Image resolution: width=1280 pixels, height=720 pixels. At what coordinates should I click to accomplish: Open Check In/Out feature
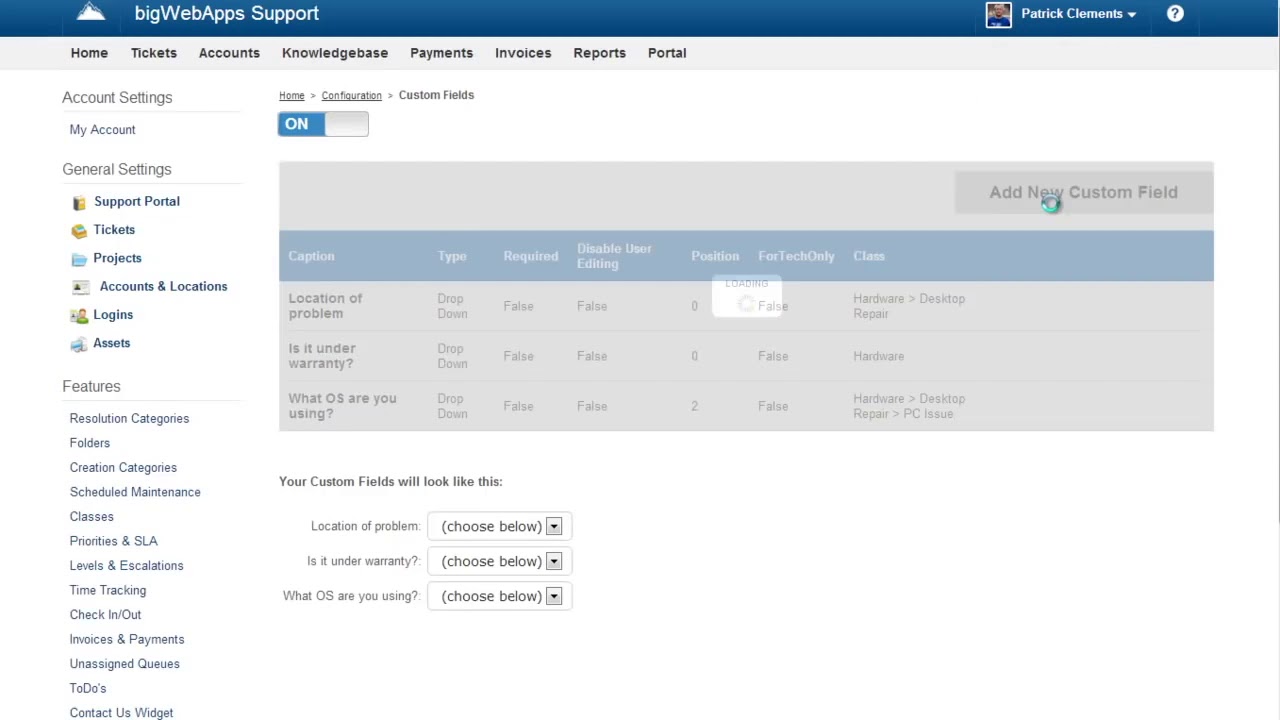tap(105, 615)
